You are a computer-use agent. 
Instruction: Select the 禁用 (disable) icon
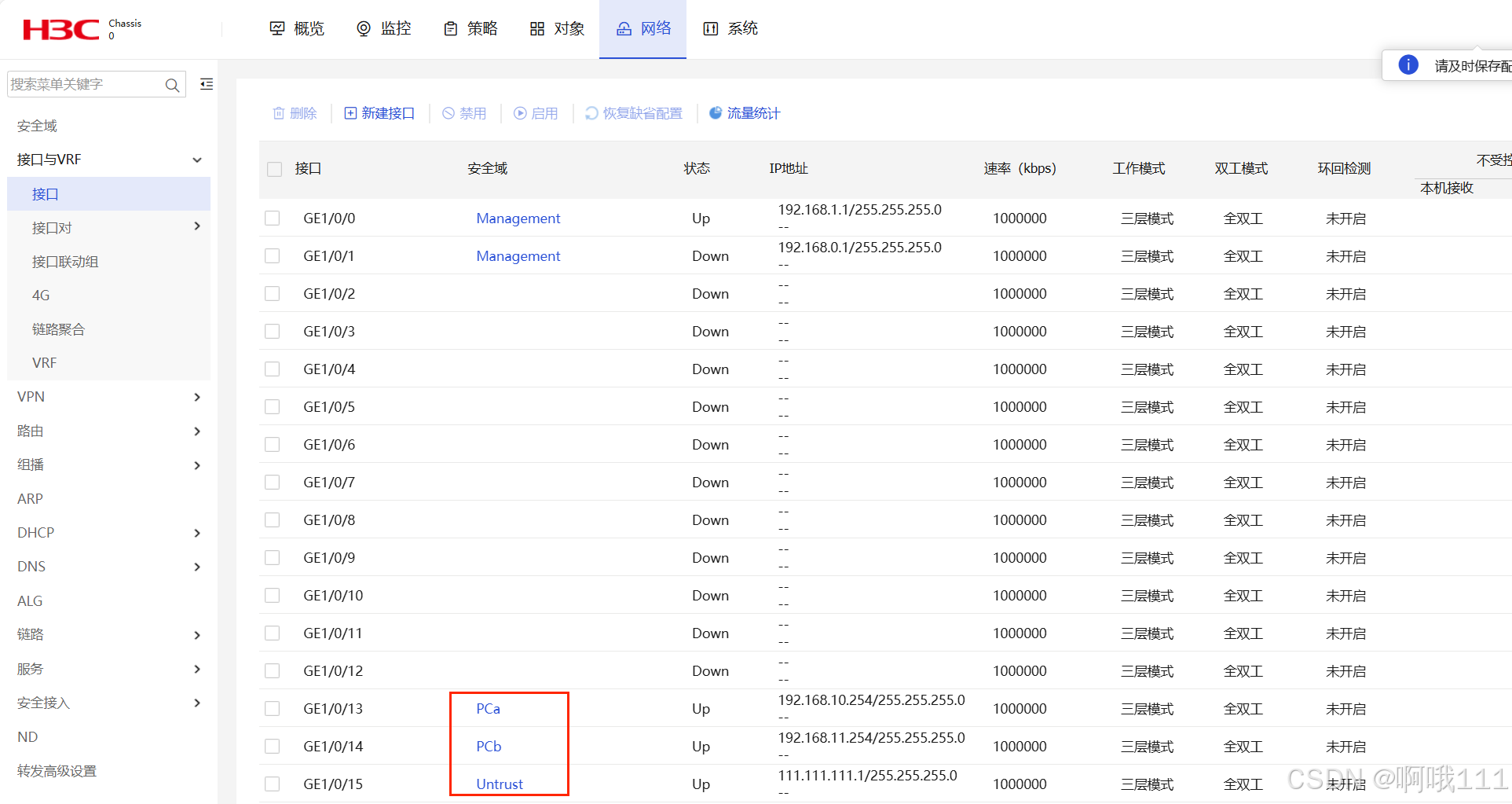click(x=447, y=113)
